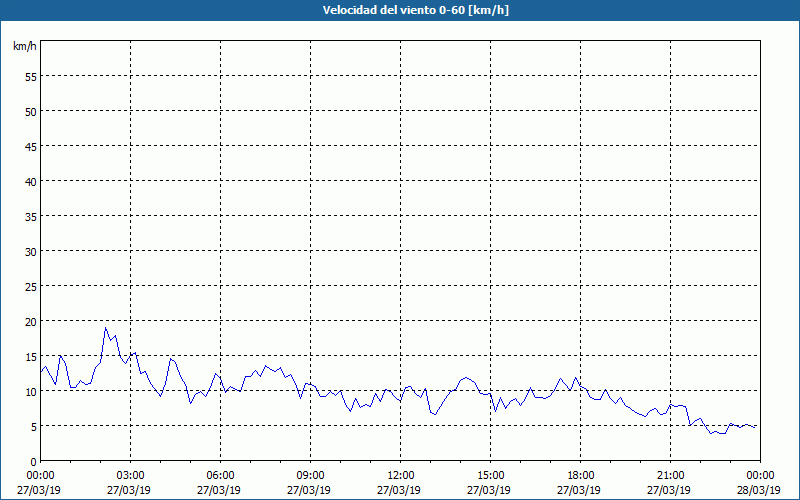800x500 pixels.
Task: Click the 12:00 time label
Action: [x=401, y=476]
